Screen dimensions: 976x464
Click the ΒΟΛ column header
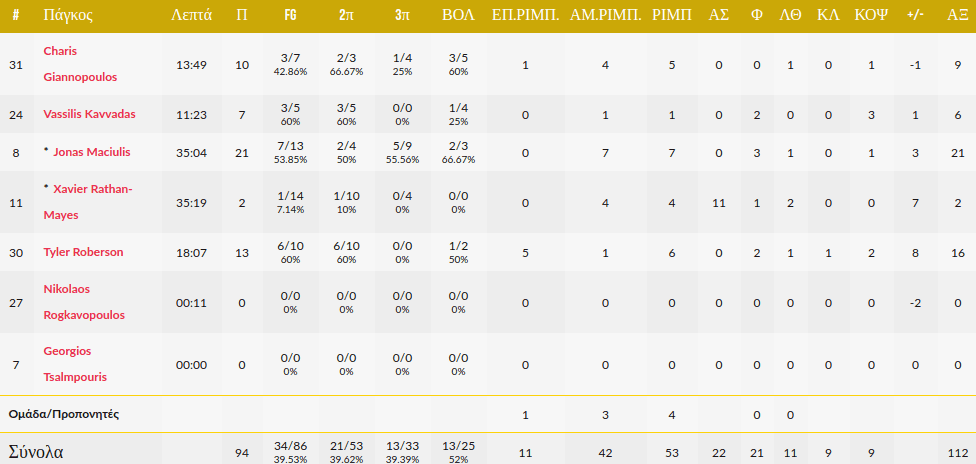click(459, 16)
